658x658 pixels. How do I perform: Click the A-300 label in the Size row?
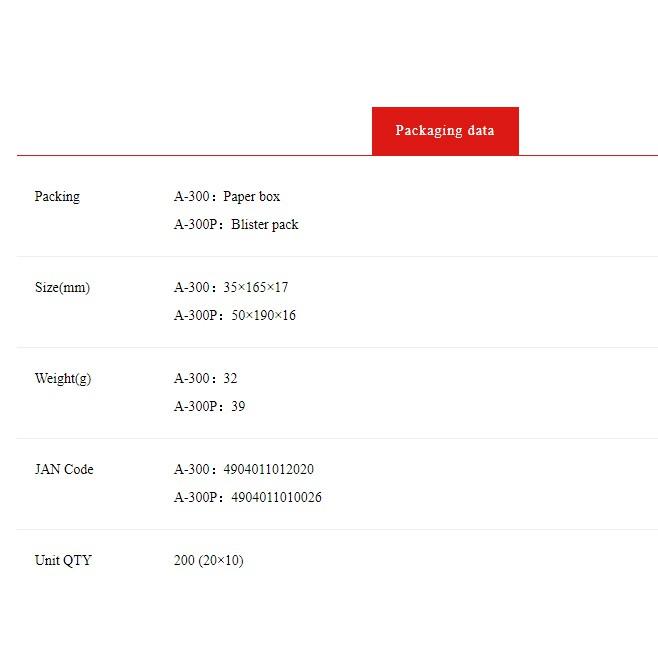click(192, 287)
